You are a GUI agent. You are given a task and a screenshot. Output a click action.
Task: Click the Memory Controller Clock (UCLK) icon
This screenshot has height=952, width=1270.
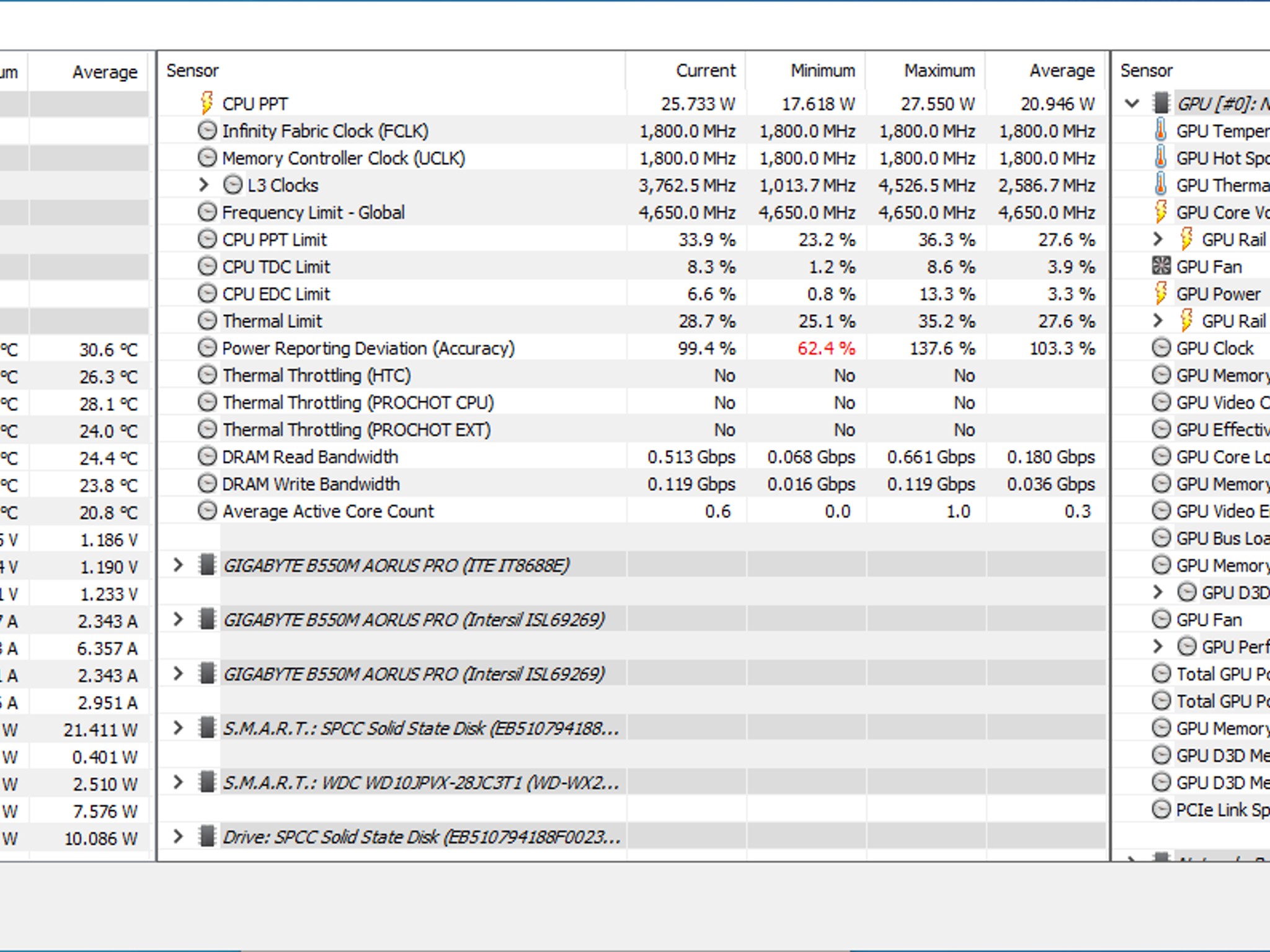[207, 157]
